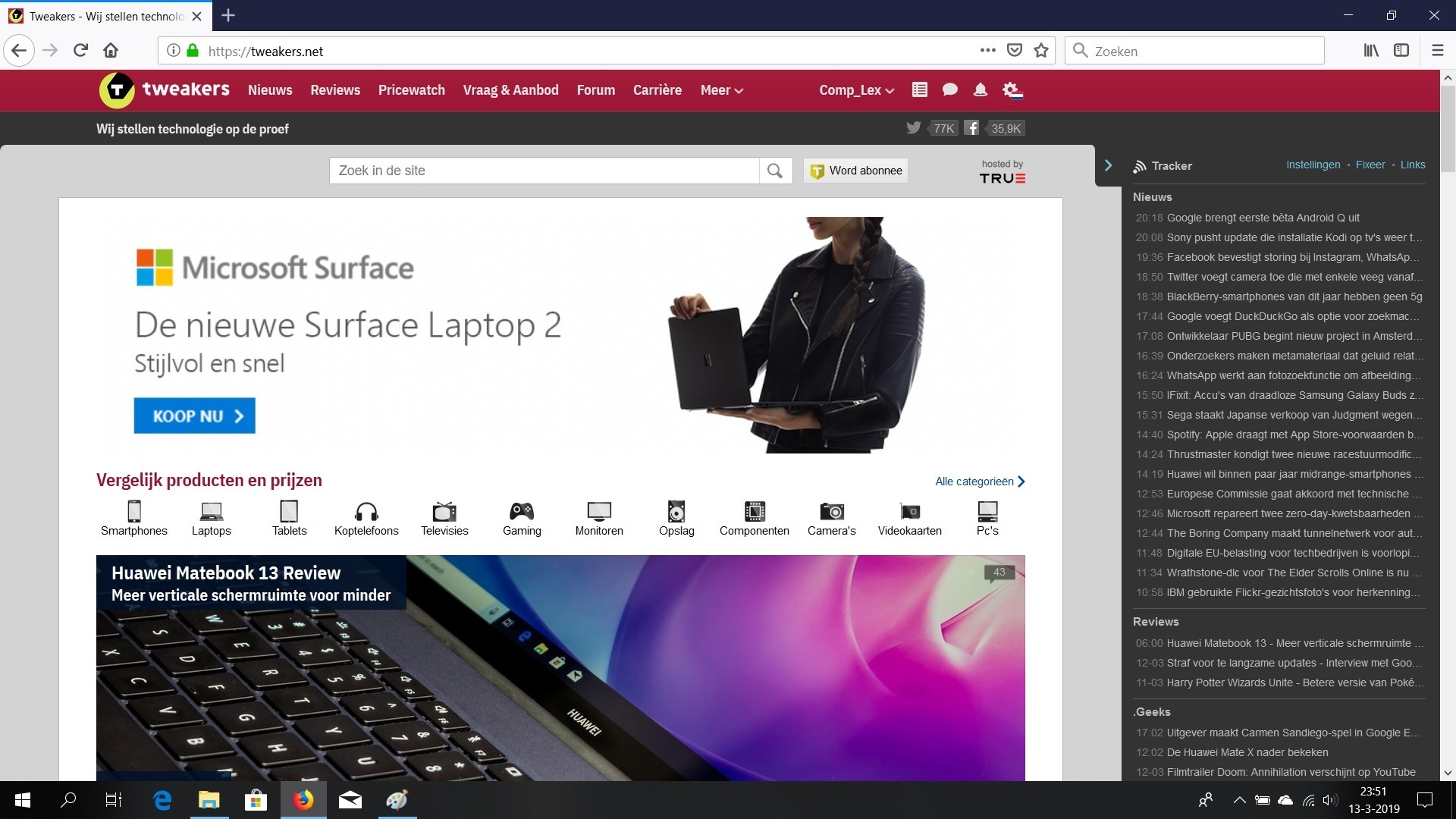Click the Zoek in de site field
The width and height of the screenshot is (1456, 819).
pos(544,171)
